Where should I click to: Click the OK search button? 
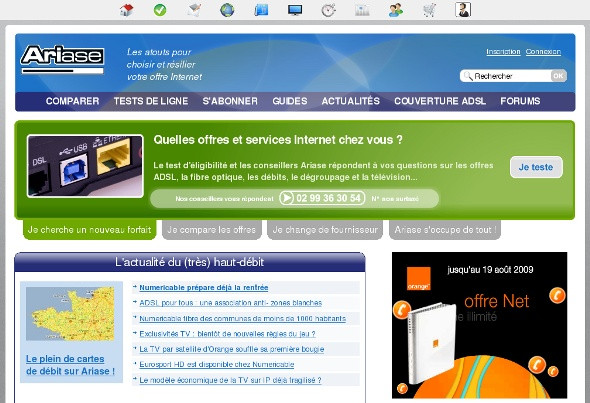[558, 76]
